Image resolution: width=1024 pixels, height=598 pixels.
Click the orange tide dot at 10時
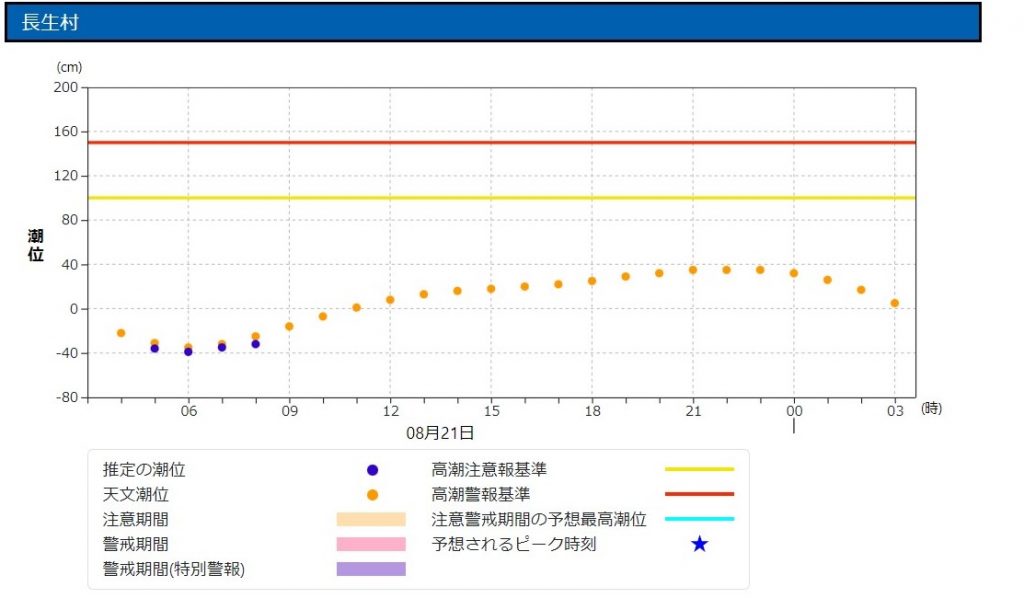click(x=323, y=317)
